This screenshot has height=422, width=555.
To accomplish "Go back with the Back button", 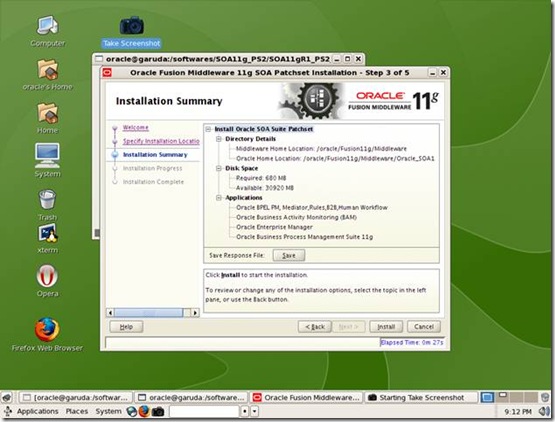I will coord(315,327).
